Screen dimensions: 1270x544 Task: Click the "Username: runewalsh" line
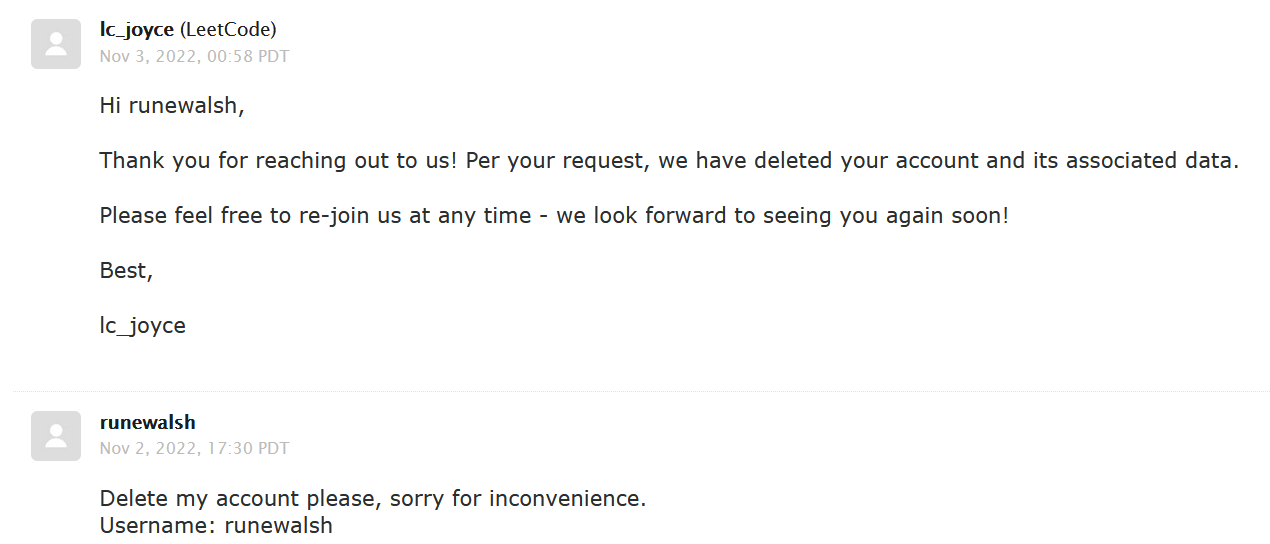pyautogui.click(x=216, y=525)
